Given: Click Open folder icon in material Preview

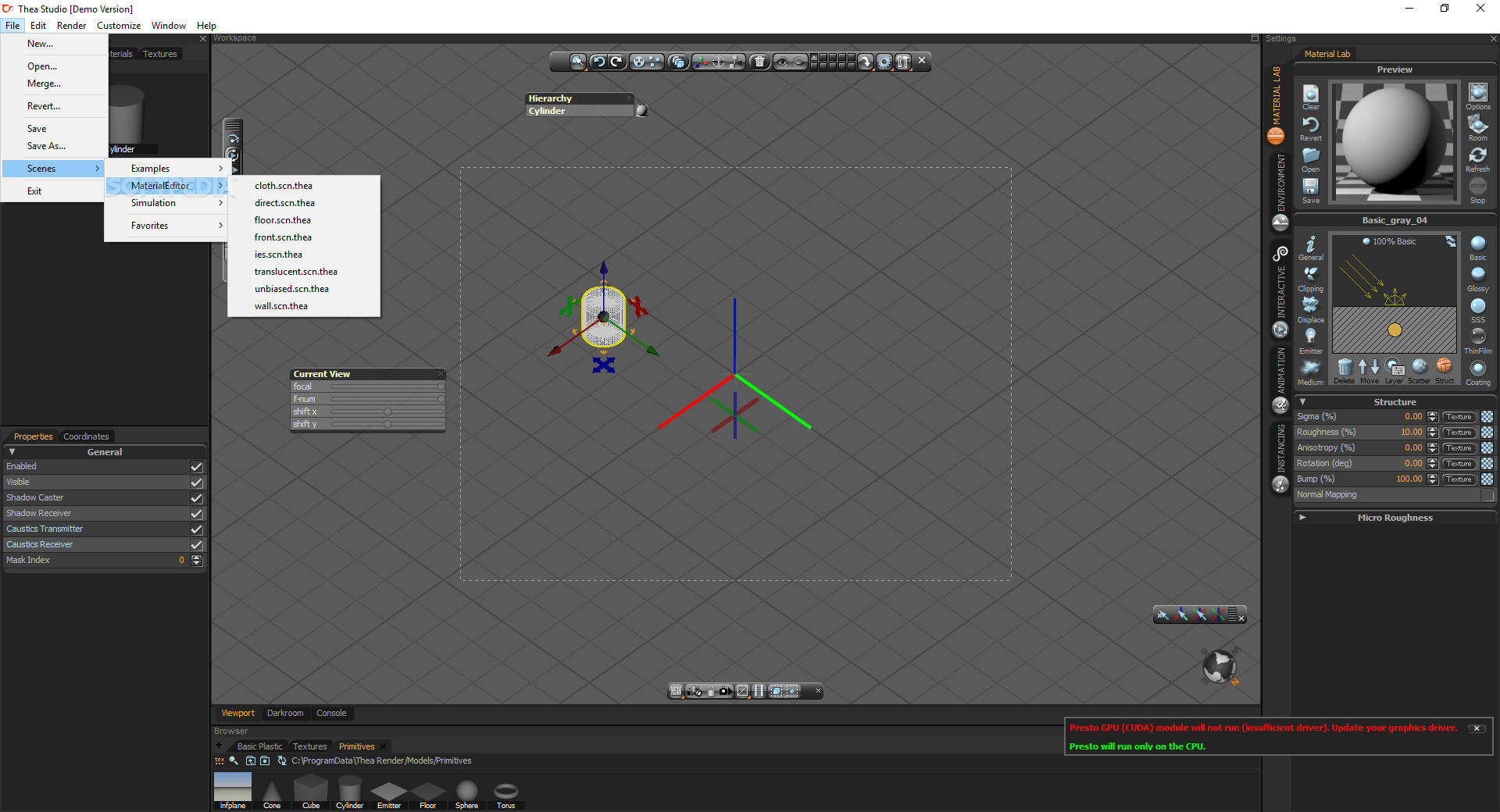Looking at the screenshot, I should (1311, 159).
